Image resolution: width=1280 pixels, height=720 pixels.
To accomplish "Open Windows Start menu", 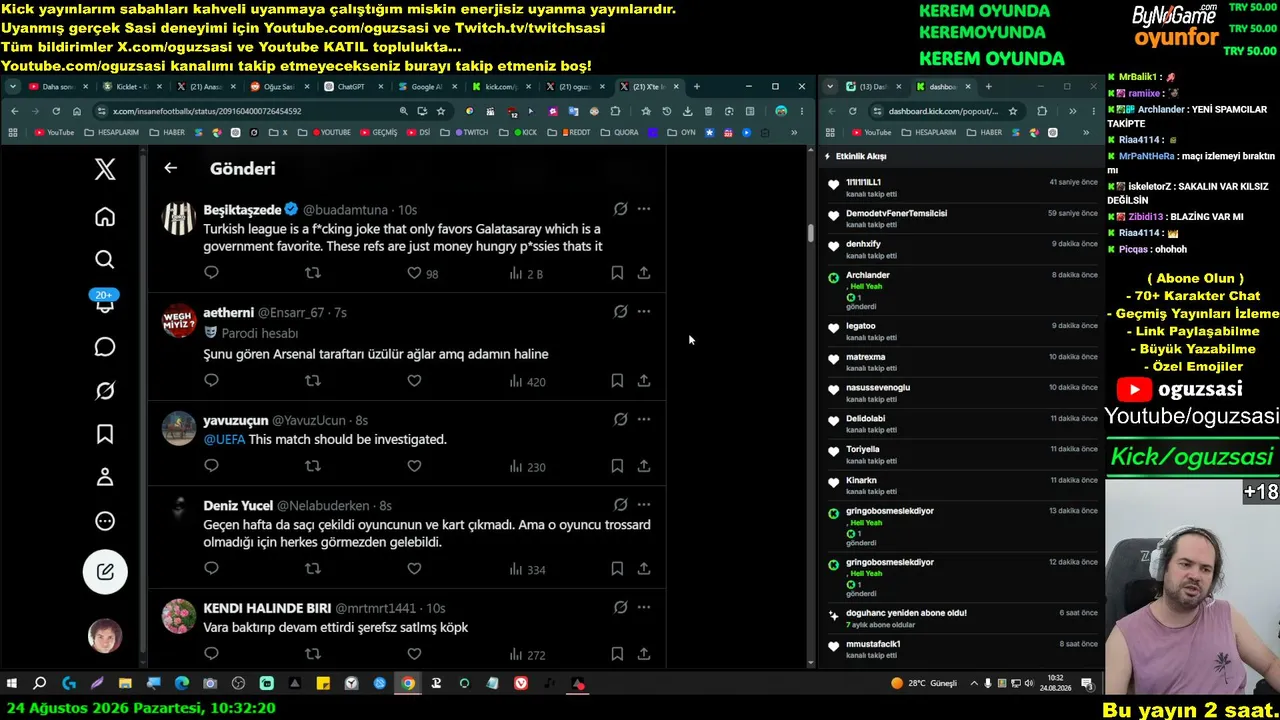I will (x=12, y=684).
